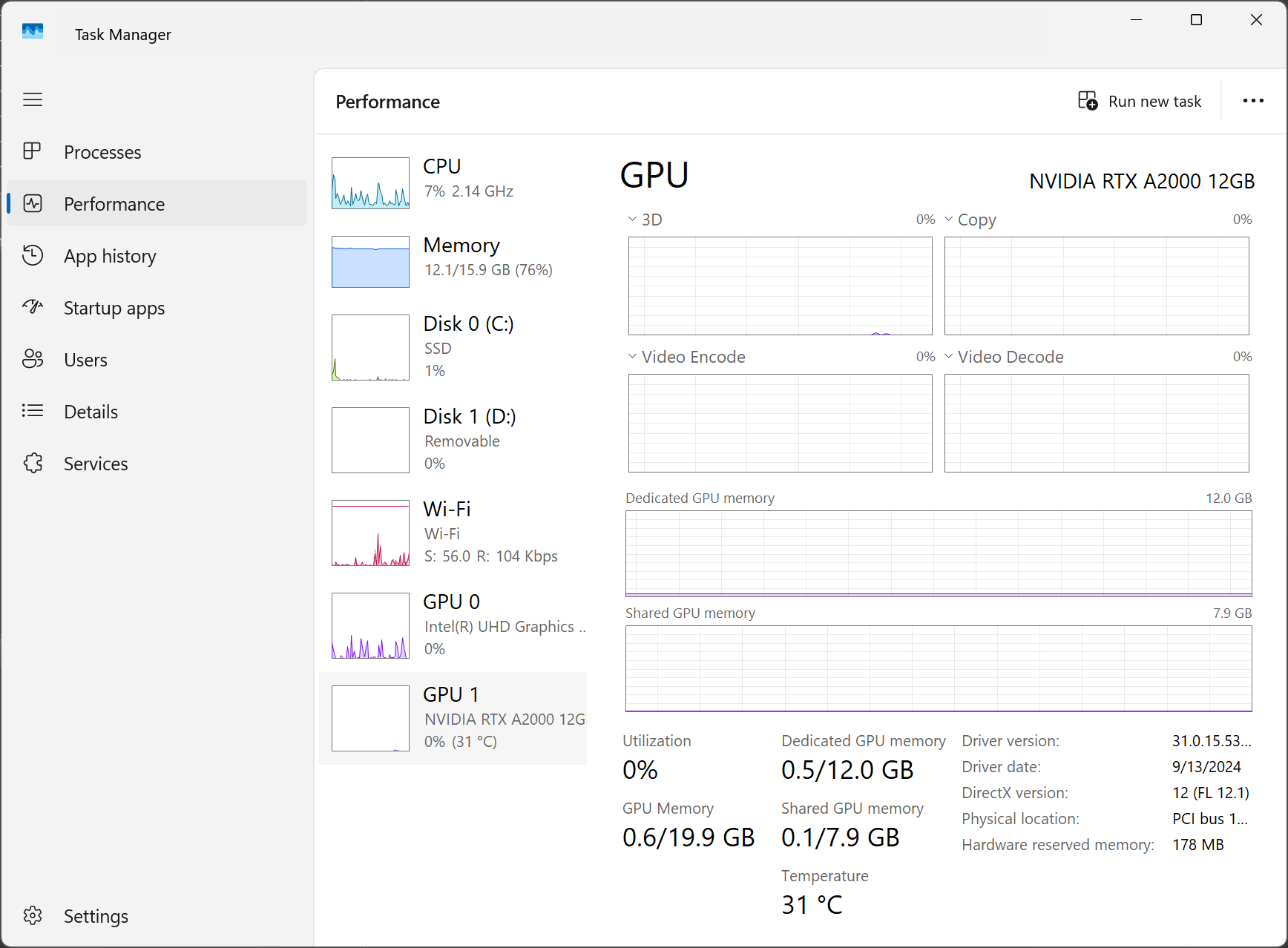1288x948 pixels.
Task: Select the GPU 0 graph thumbnail
Action: point(370,625)
